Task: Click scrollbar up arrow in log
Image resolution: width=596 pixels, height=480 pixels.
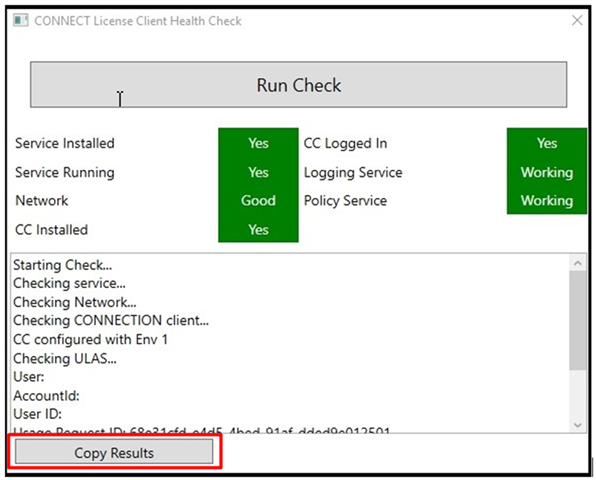Action: (x=578, y=263)
